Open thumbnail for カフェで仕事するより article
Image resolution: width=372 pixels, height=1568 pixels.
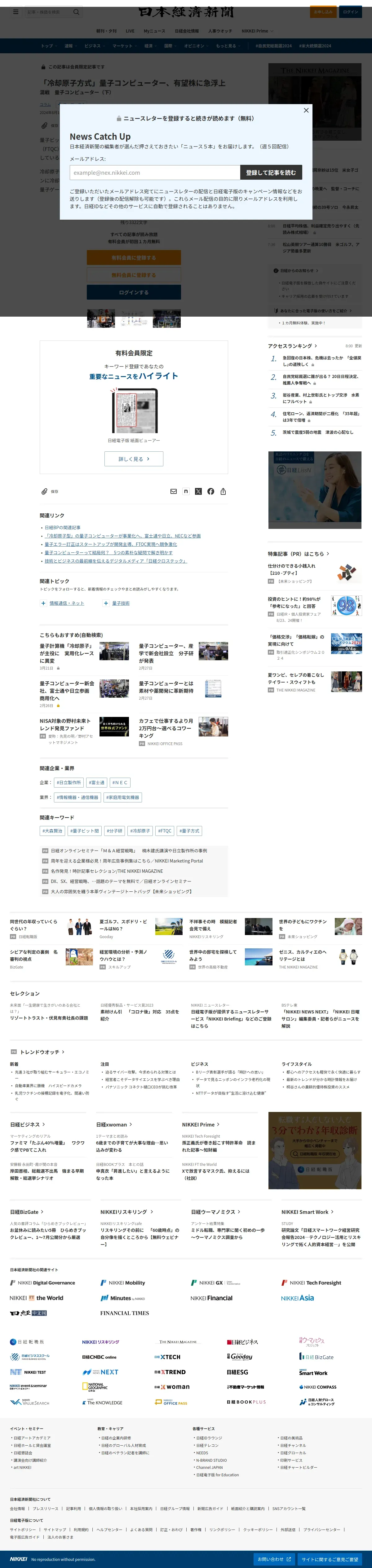tap(213, 727)
